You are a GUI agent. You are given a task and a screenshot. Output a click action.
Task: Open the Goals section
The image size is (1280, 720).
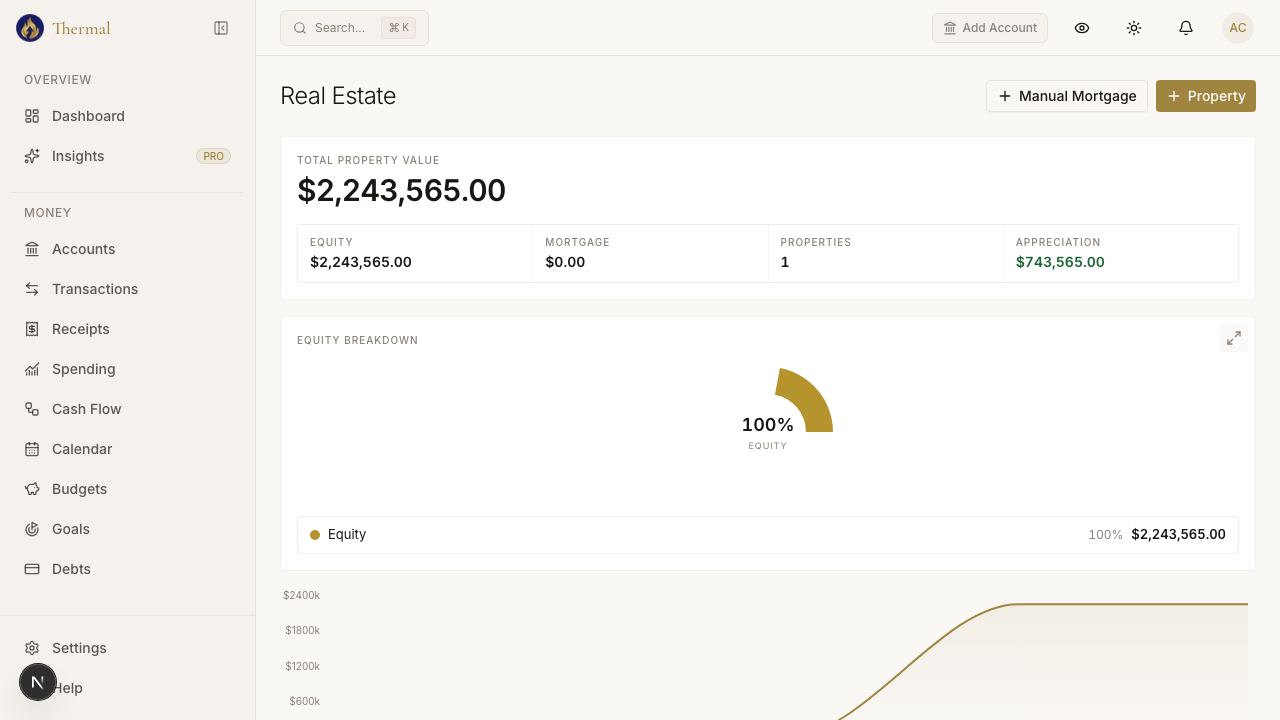pyautogui.click(x=70, y=529)
